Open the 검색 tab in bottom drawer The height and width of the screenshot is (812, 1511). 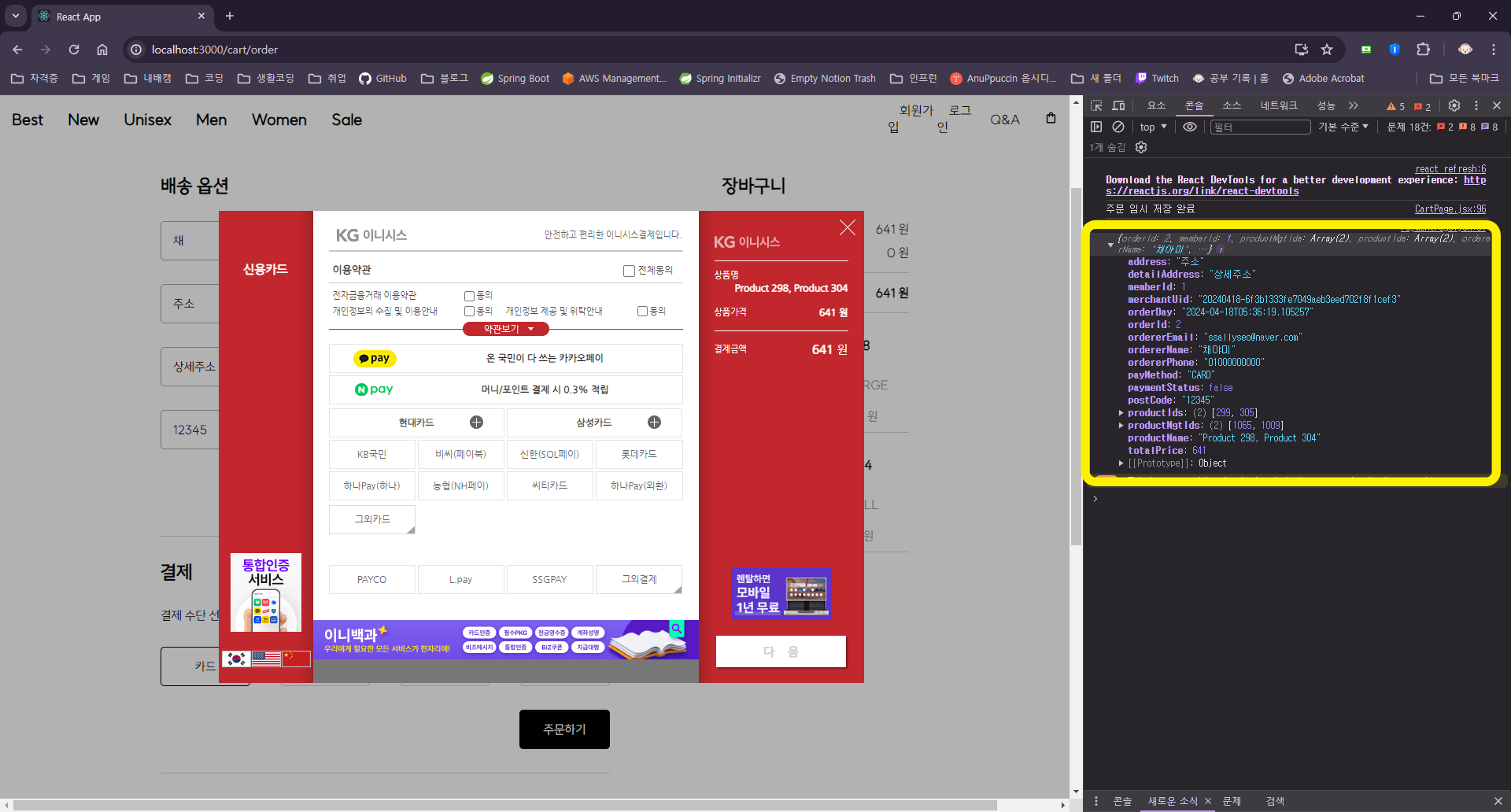[1275, 801]
